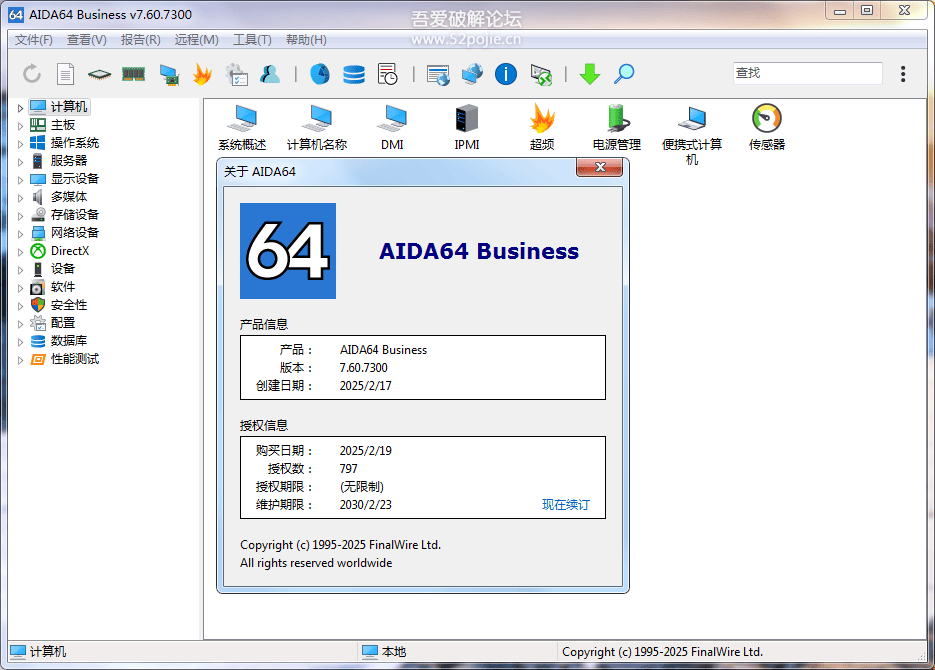Click the scheduled report clock toolbar icon

click(x=388, y=74)
